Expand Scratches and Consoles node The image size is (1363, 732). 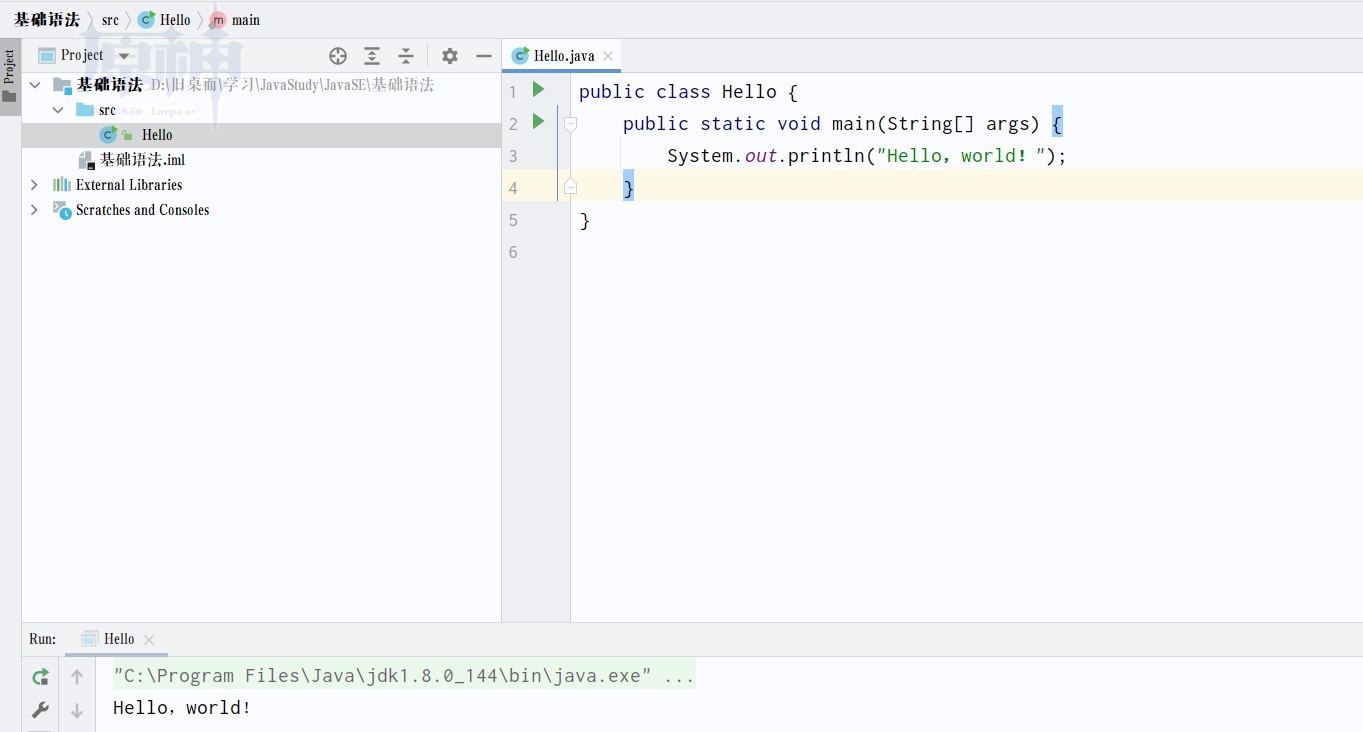[x=34, y=210]
